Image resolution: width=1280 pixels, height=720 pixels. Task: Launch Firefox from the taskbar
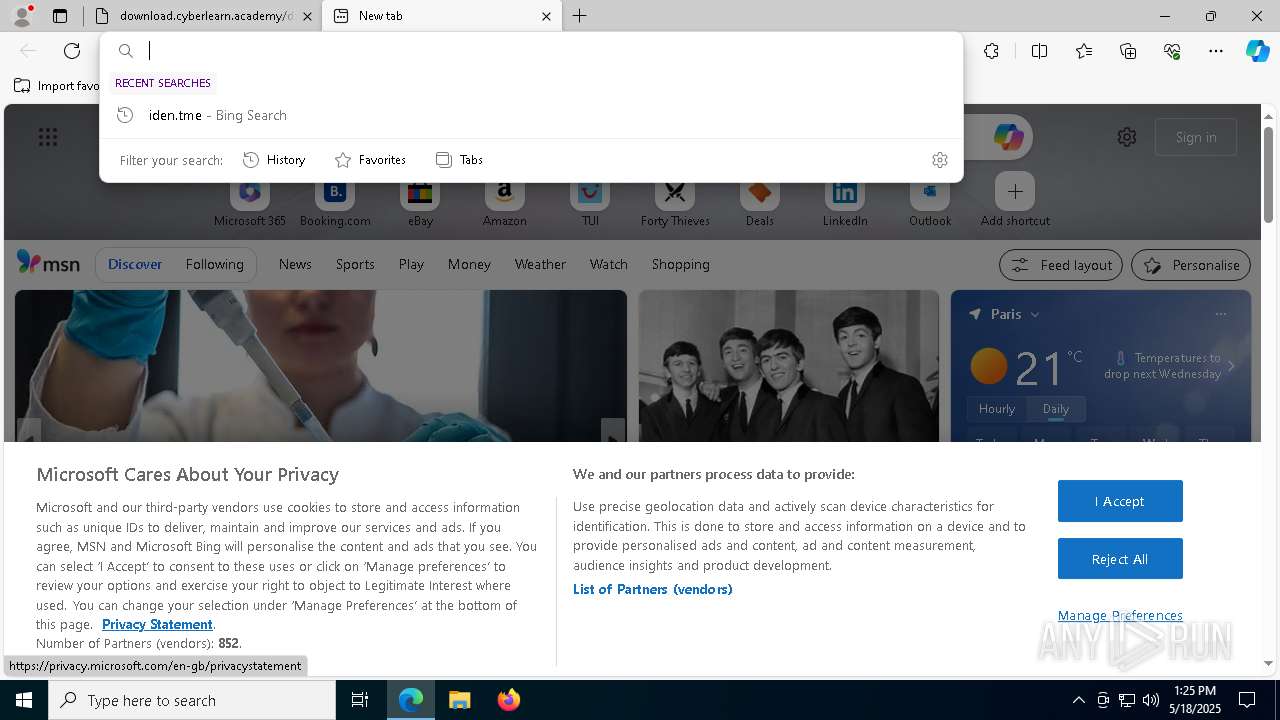pyautogui.click(x=509, y=700)
